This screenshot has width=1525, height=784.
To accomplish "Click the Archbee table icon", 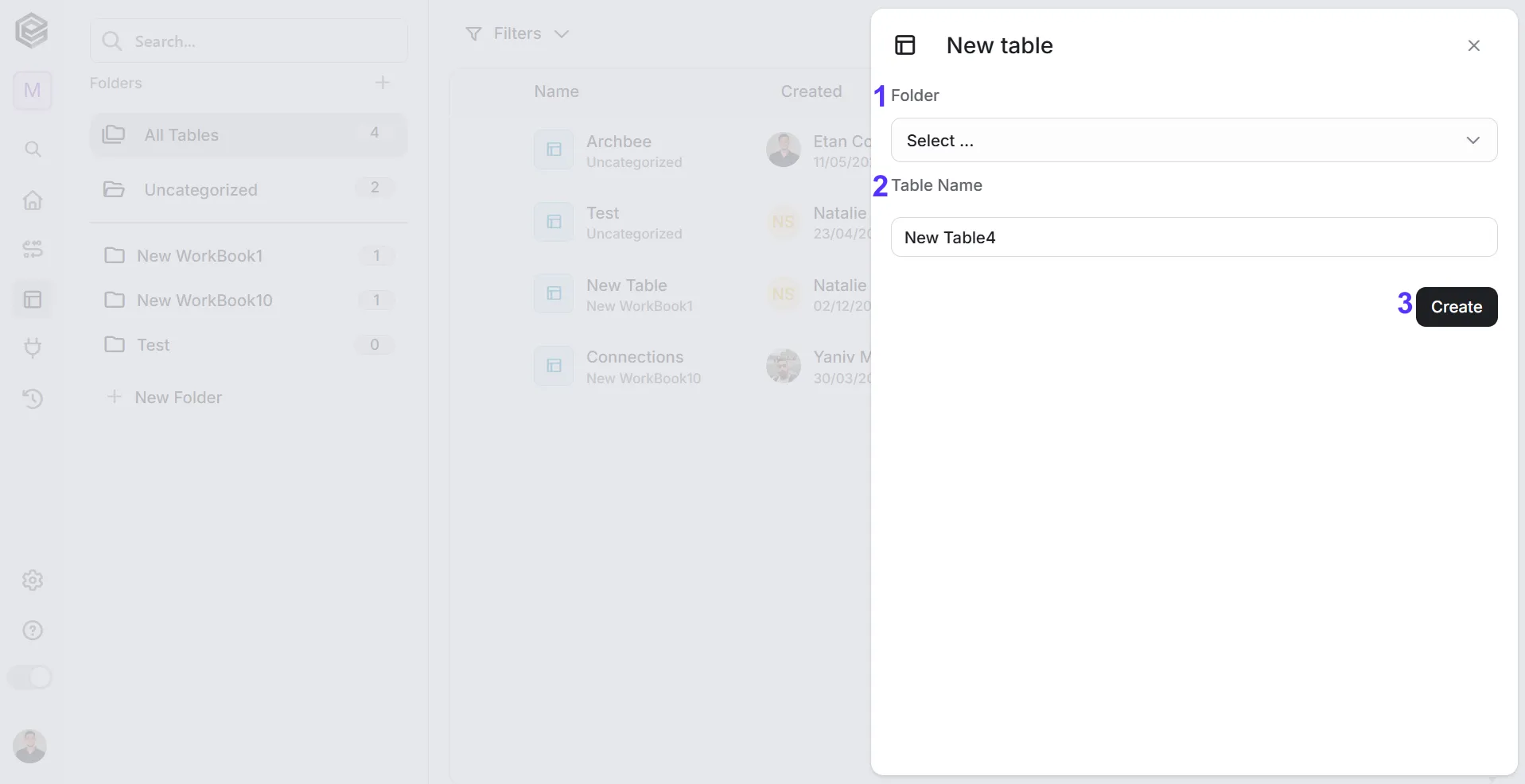I will tap(554, 149).
